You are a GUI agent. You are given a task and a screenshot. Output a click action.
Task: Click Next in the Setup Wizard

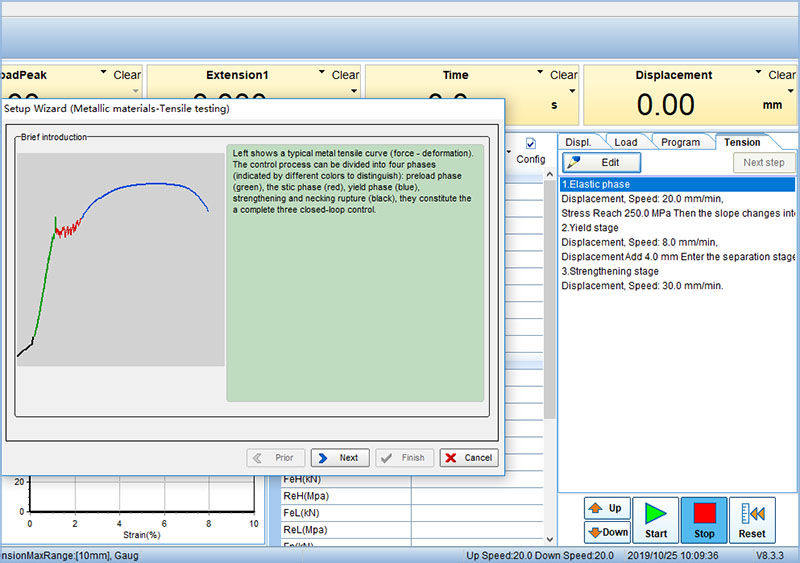pyautogui.click(x=339, y=458)
